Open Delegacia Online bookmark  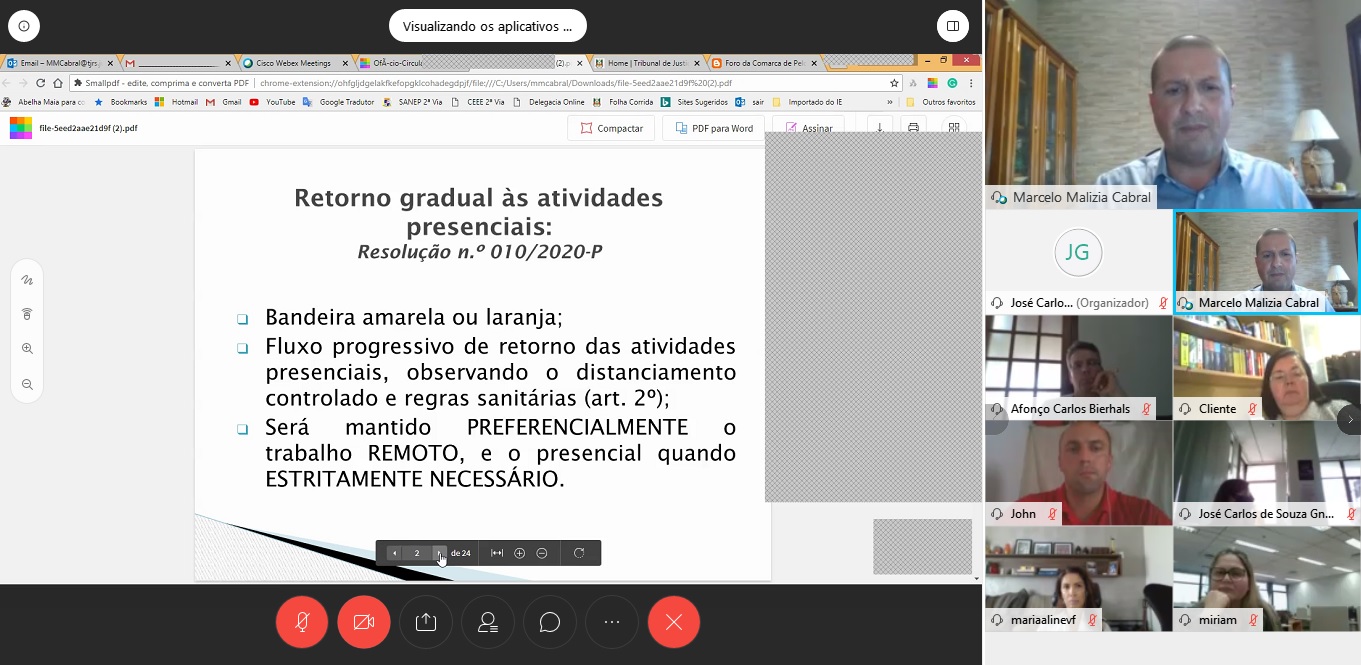point(549,102)
